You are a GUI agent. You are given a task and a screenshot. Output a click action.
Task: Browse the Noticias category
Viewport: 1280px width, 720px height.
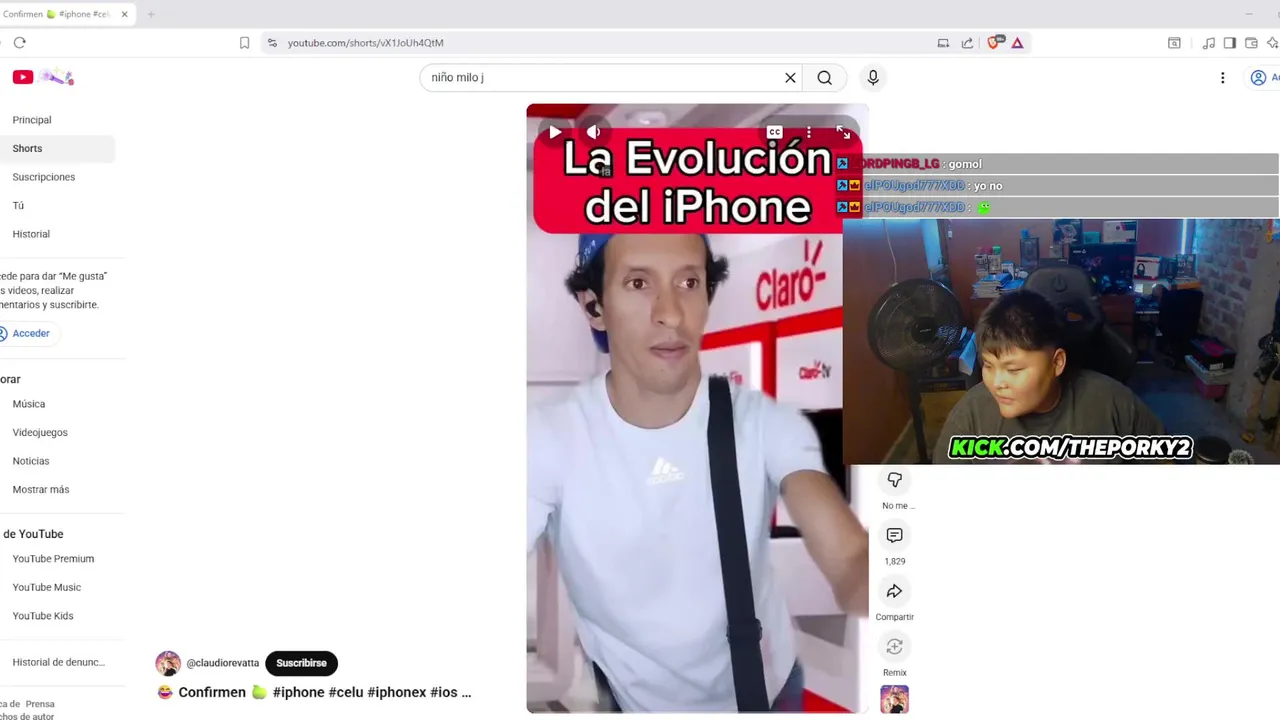tap(31, 461)
